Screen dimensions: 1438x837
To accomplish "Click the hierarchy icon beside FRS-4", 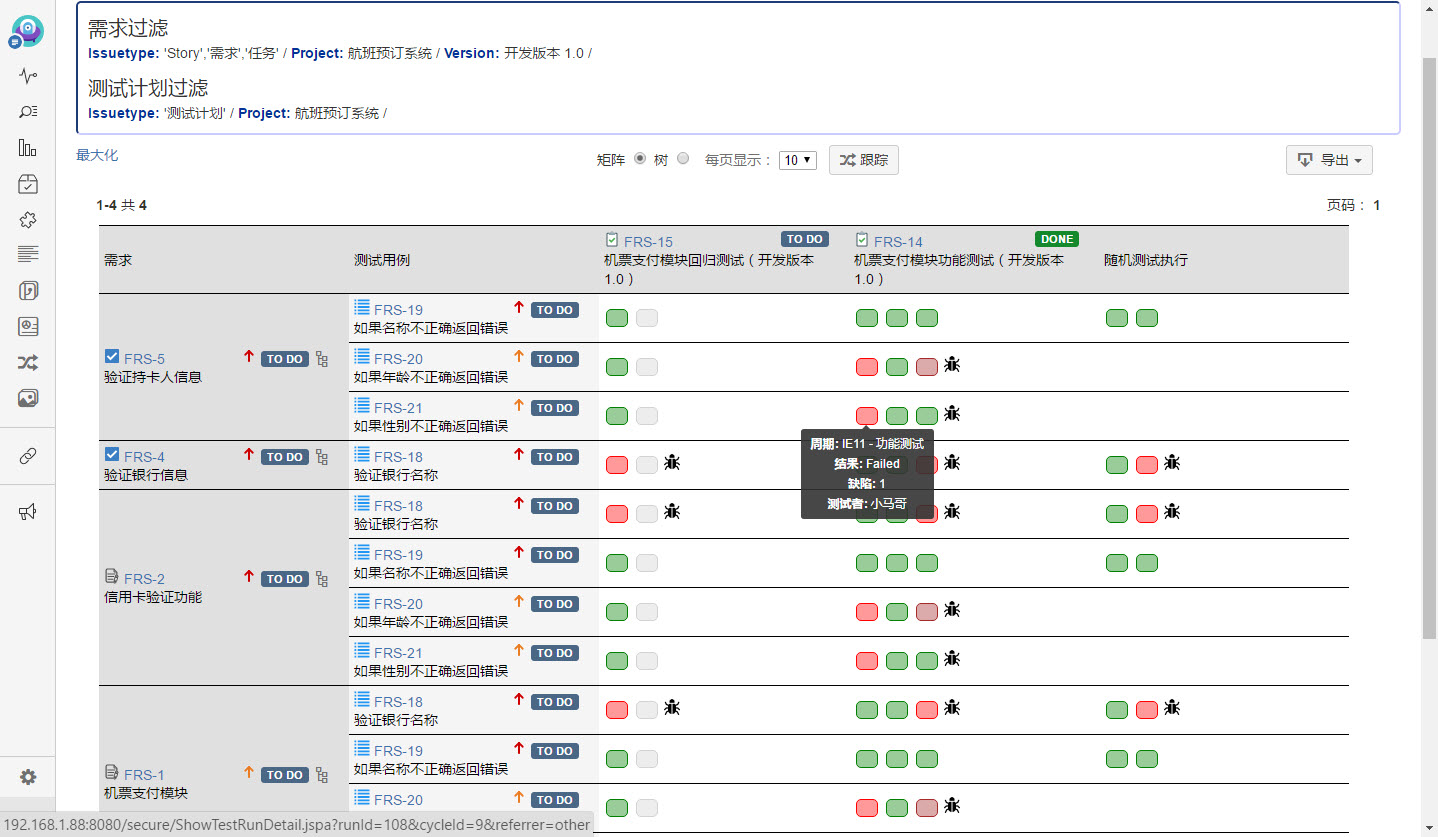I will [x=322, y=457].
